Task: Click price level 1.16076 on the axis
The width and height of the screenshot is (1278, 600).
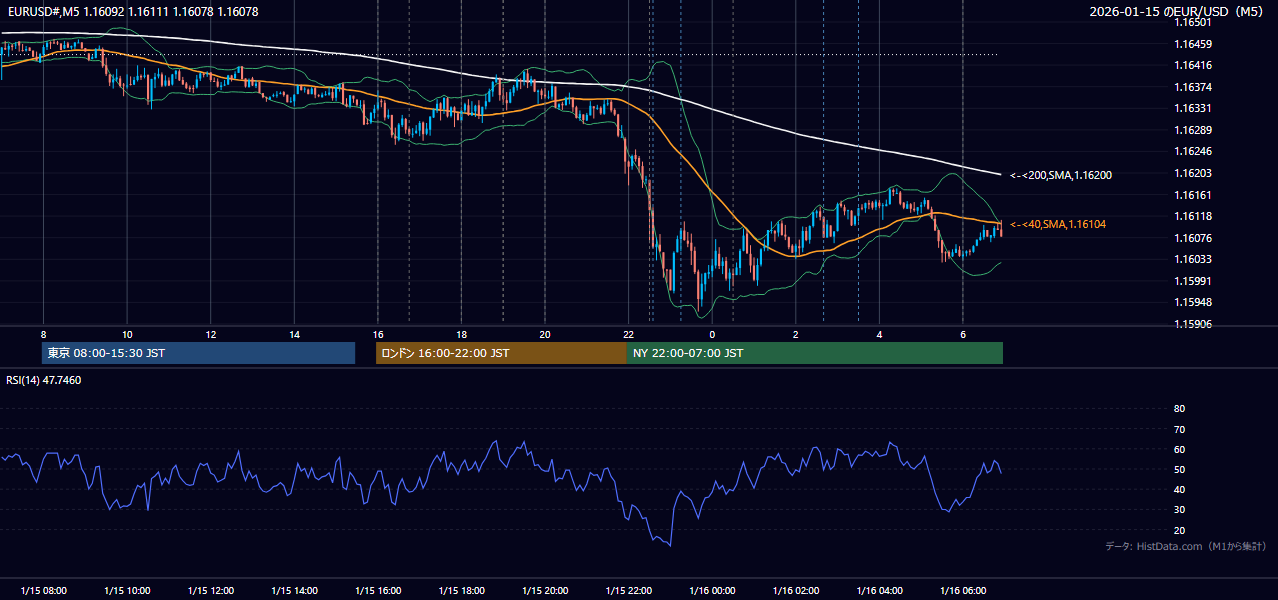Action: click(x=1193, y=238)
